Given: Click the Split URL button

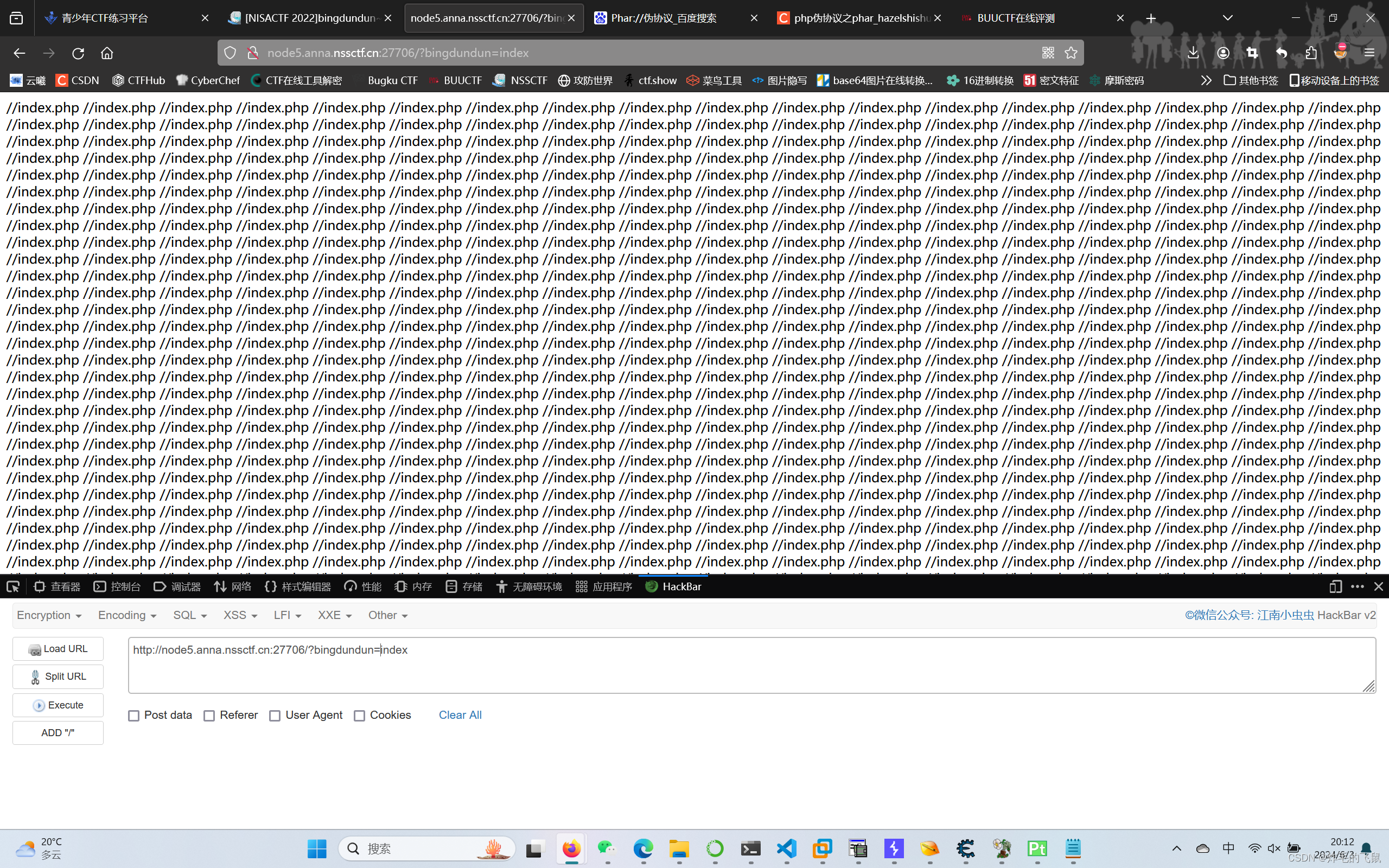Looking at the screenshot, I should [x=58, y=676].
